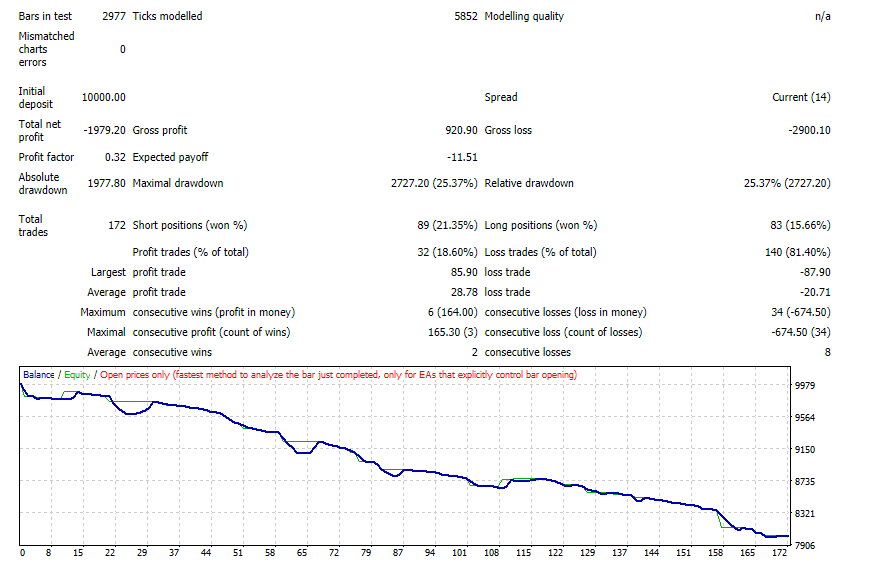Select the Initial deposit value 10000.00

(104, 98)
